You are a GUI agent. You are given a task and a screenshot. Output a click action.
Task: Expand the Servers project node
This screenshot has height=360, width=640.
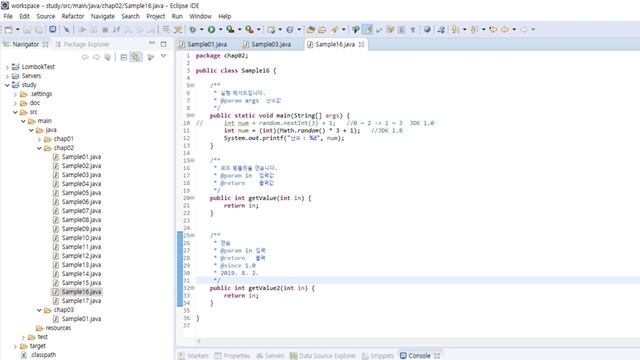pyautogui.click(x=7, y=76)
